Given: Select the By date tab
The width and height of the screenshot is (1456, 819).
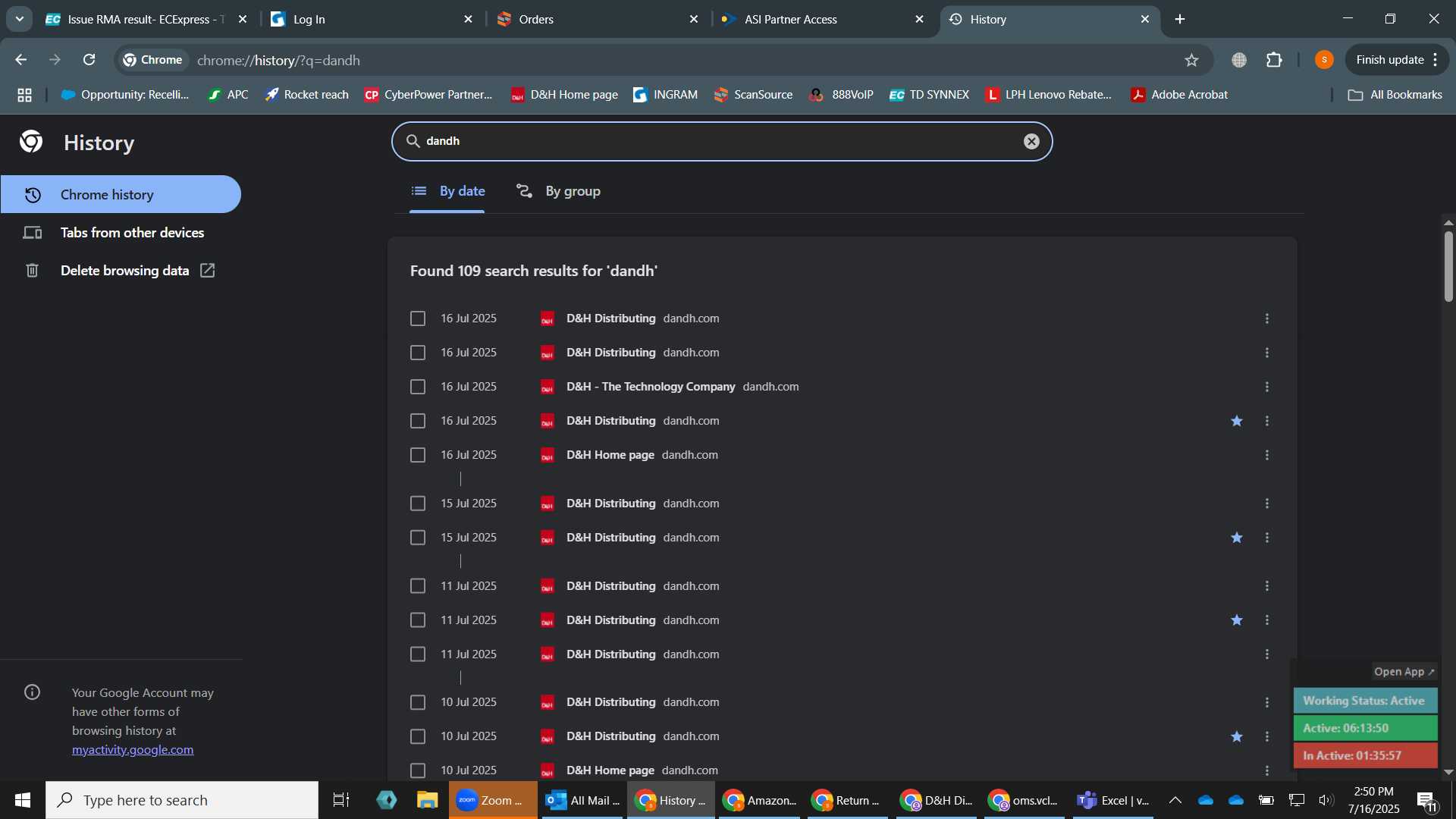Looking at the screenshot, I should [x=447, y=191].
